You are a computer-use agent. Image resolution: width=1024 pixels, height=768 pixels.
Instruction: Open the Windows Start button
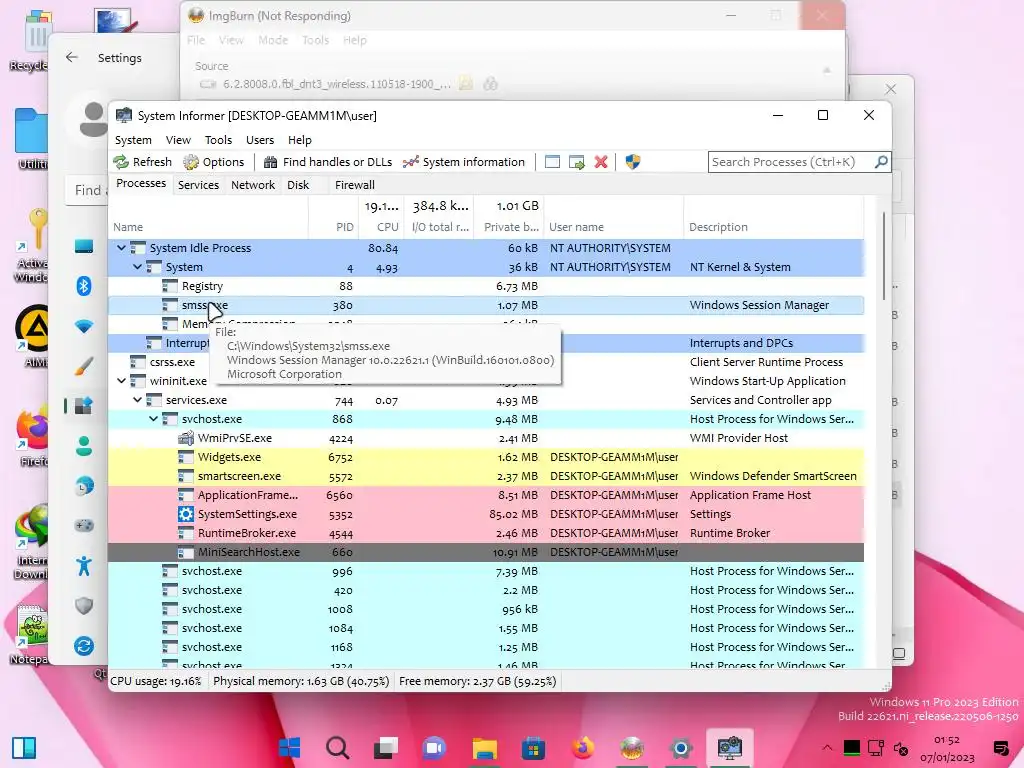[289, 748]
